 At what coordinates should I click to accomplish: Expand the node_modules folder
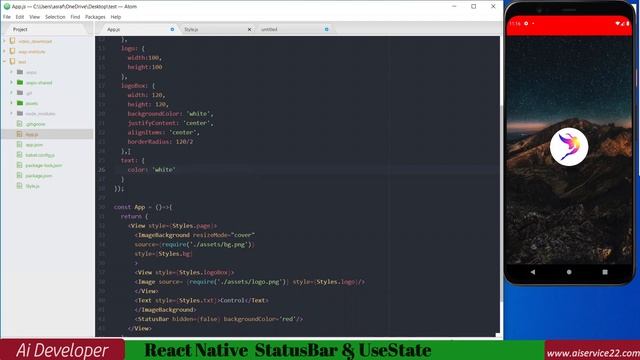tap(12, 113)
